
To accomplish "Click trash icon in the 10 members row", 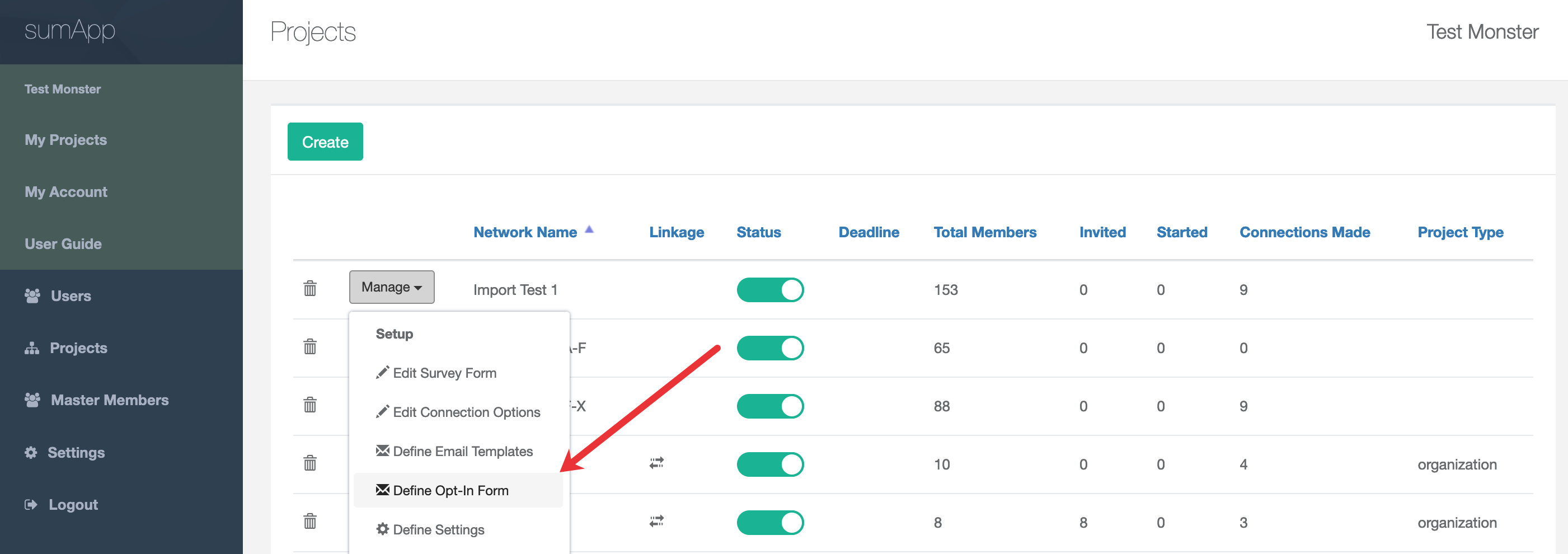I will (310, 463).
